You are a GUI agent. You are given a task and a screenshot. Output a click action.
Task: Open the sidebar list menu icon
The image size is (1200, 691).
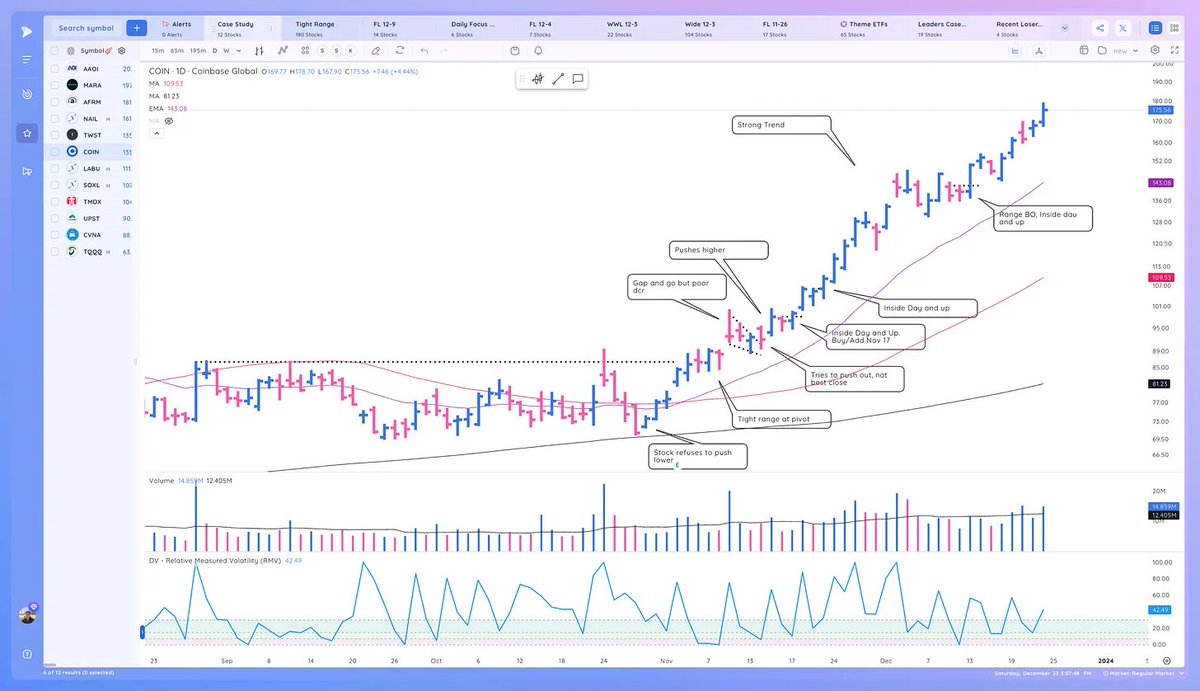27,60
